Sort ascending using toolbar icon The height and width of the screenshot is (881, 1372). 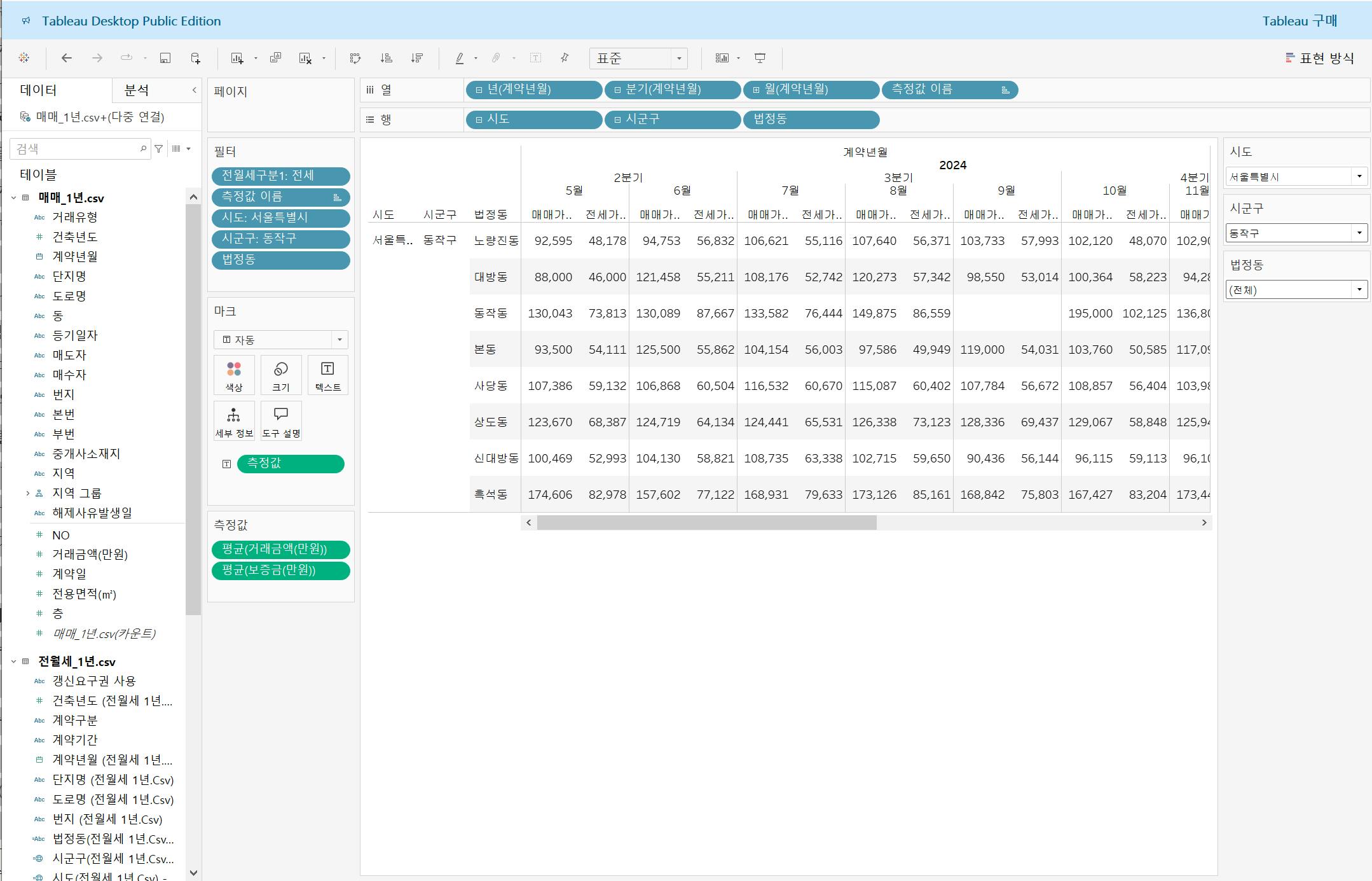[x=386, y=58]
